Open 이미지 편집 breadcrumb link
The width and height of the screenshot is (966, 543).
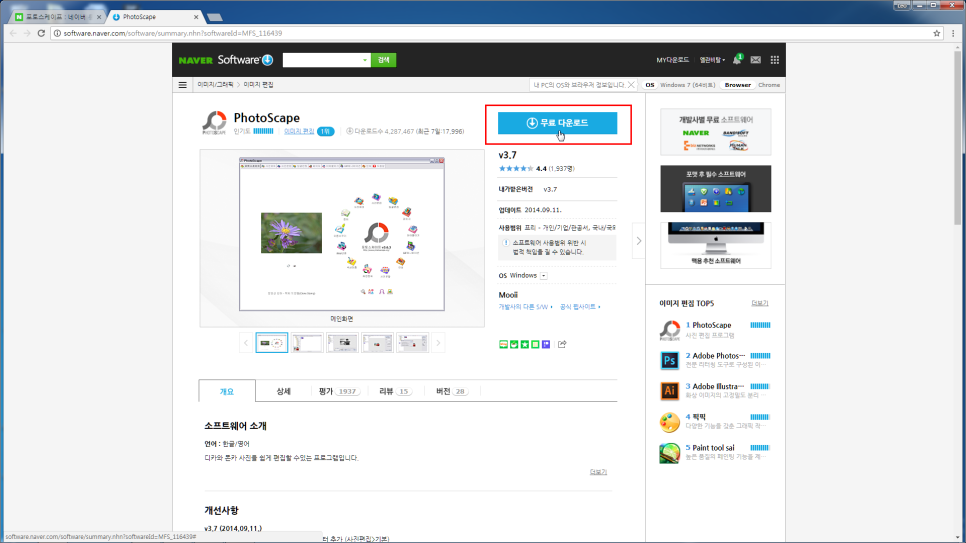pyautogui.click(x=258, y=85)
